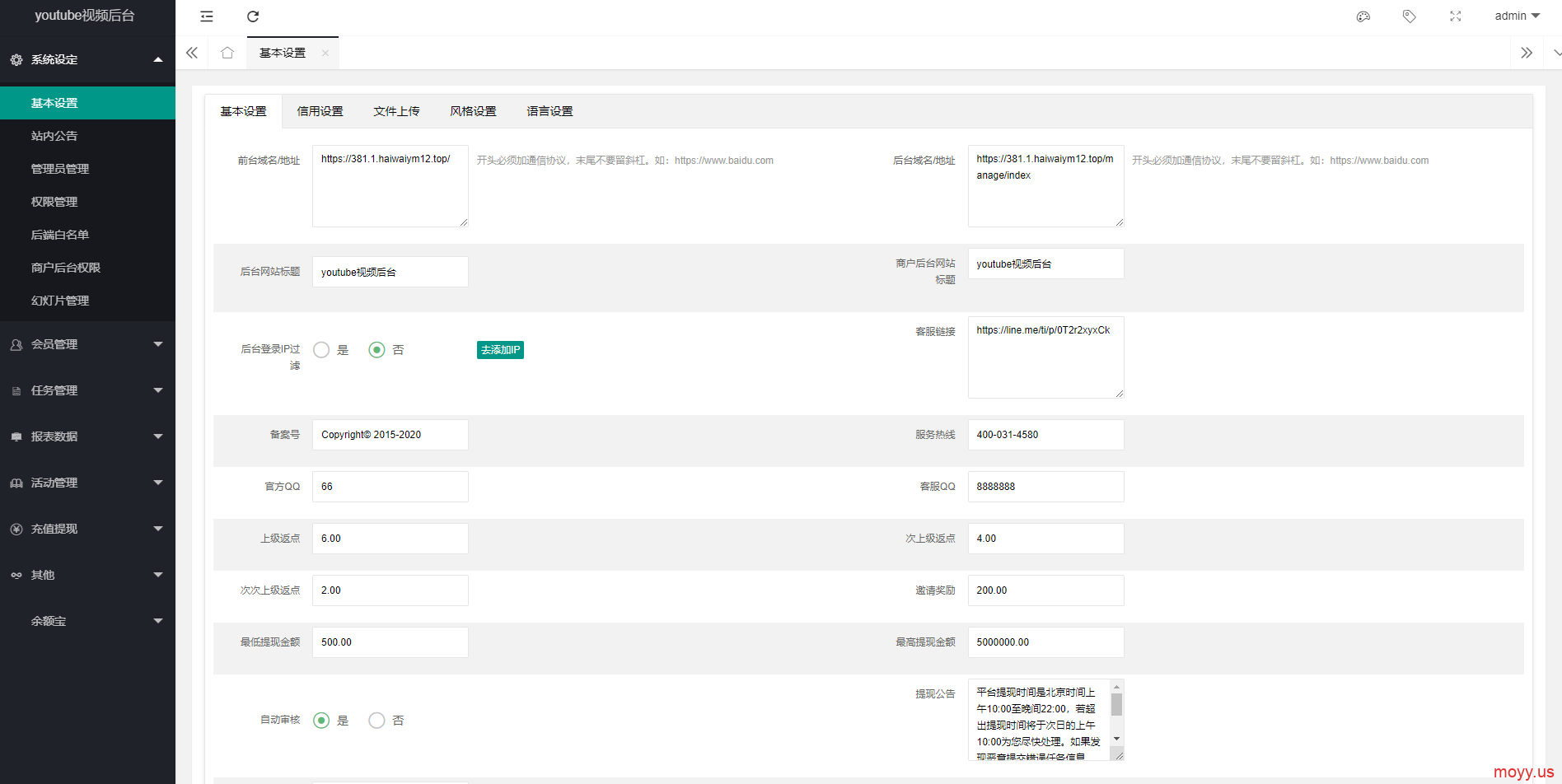1562x784 pixels.
Task: Switch to 信用设置 tab
Action: tap(320, 111)
